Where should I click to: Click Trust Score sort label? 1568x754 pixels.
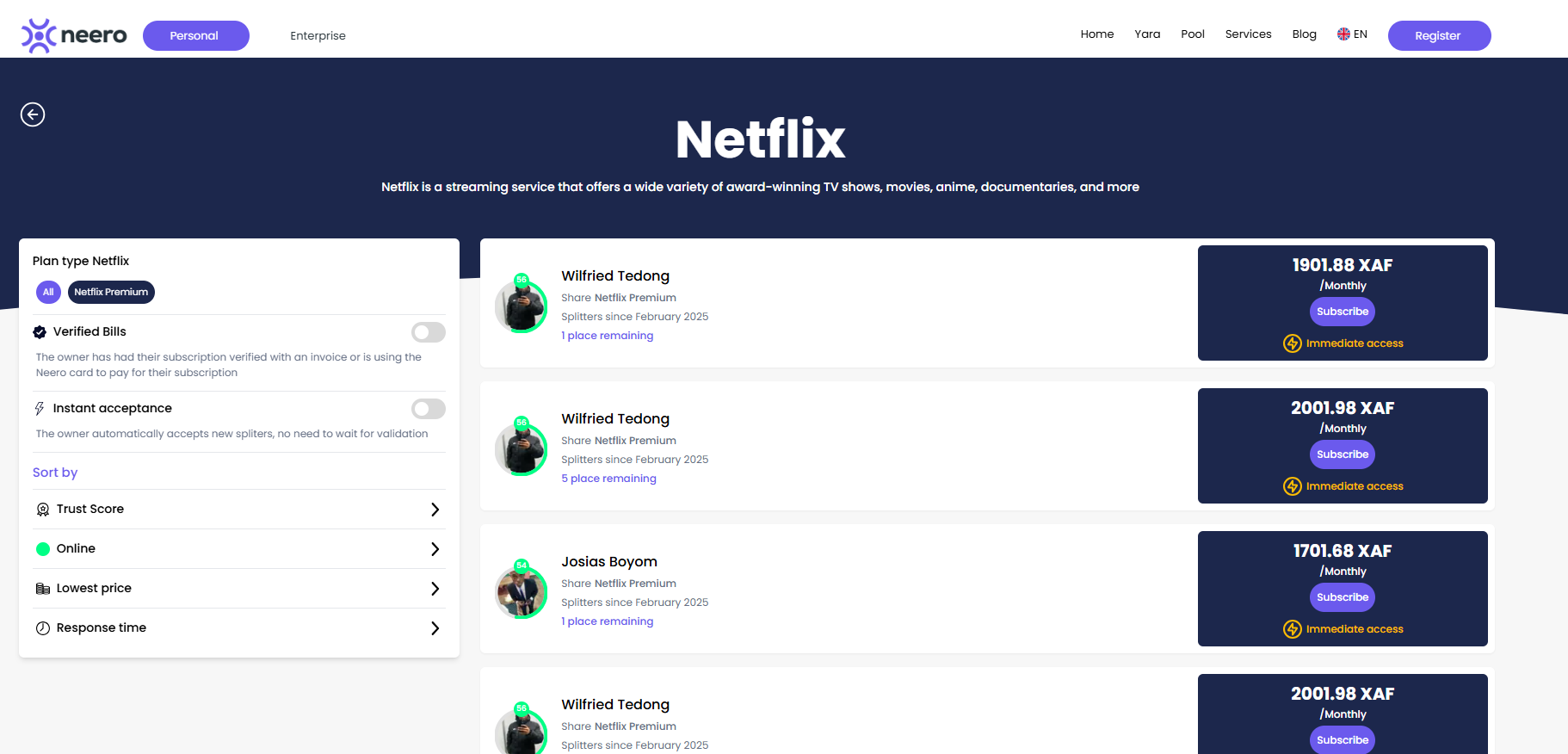click(90, 510)
